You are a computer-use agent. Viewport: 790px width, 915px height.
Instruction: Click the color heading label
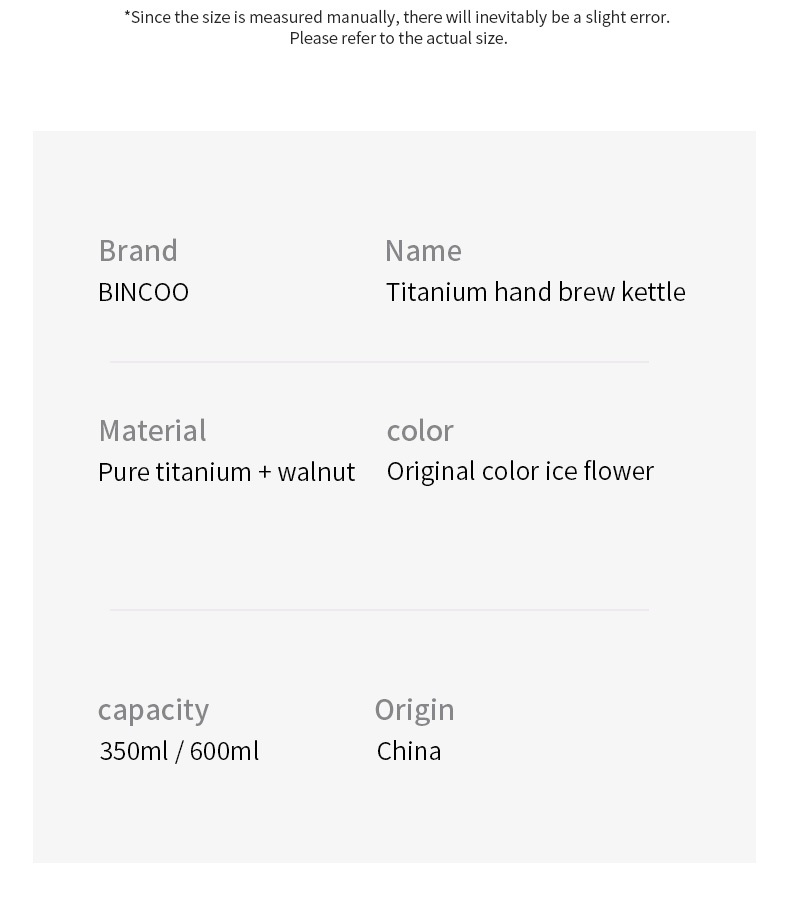click(x=420, y=430)
